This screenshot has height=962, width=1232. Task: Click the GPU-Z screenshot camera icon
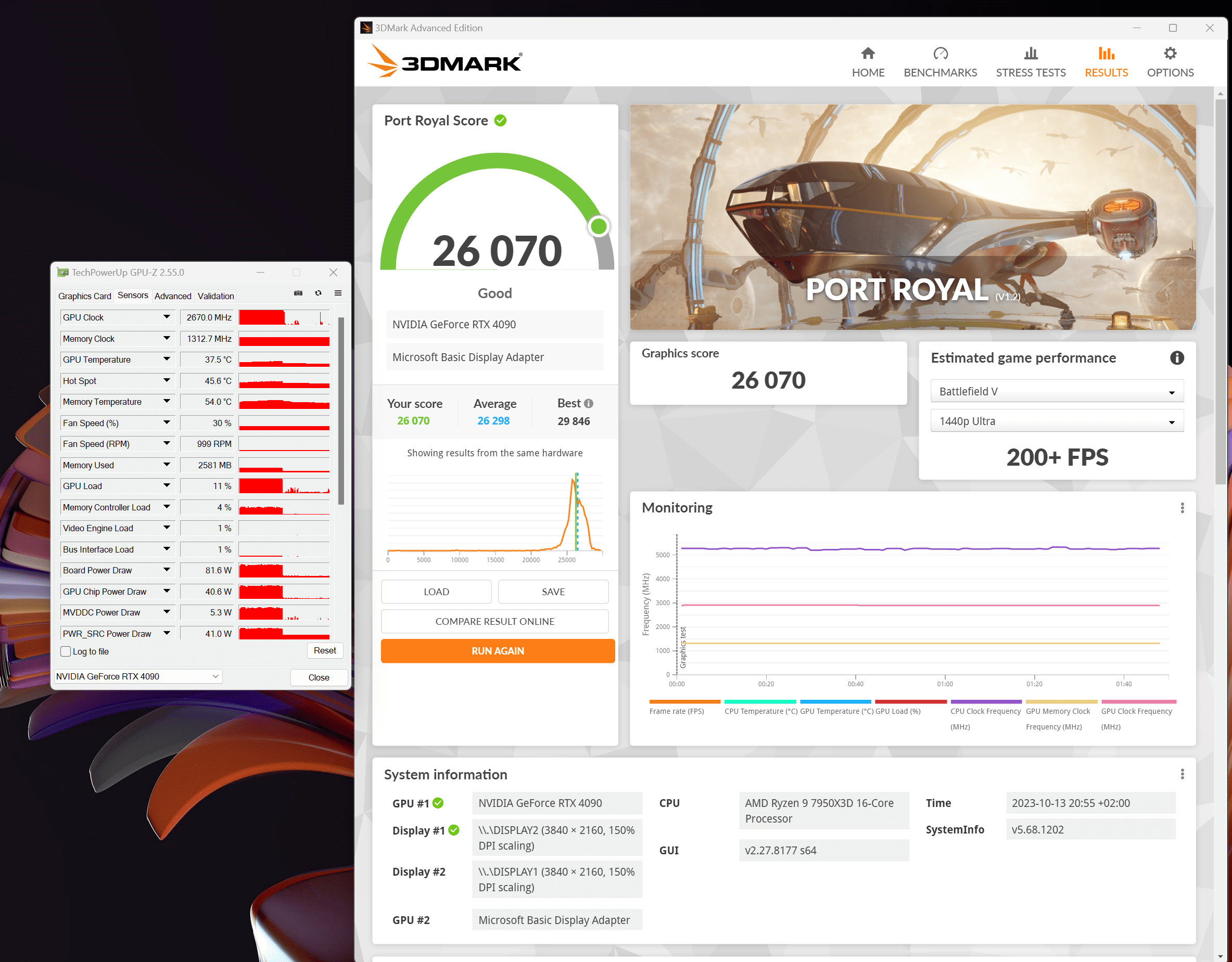[298, 293]
